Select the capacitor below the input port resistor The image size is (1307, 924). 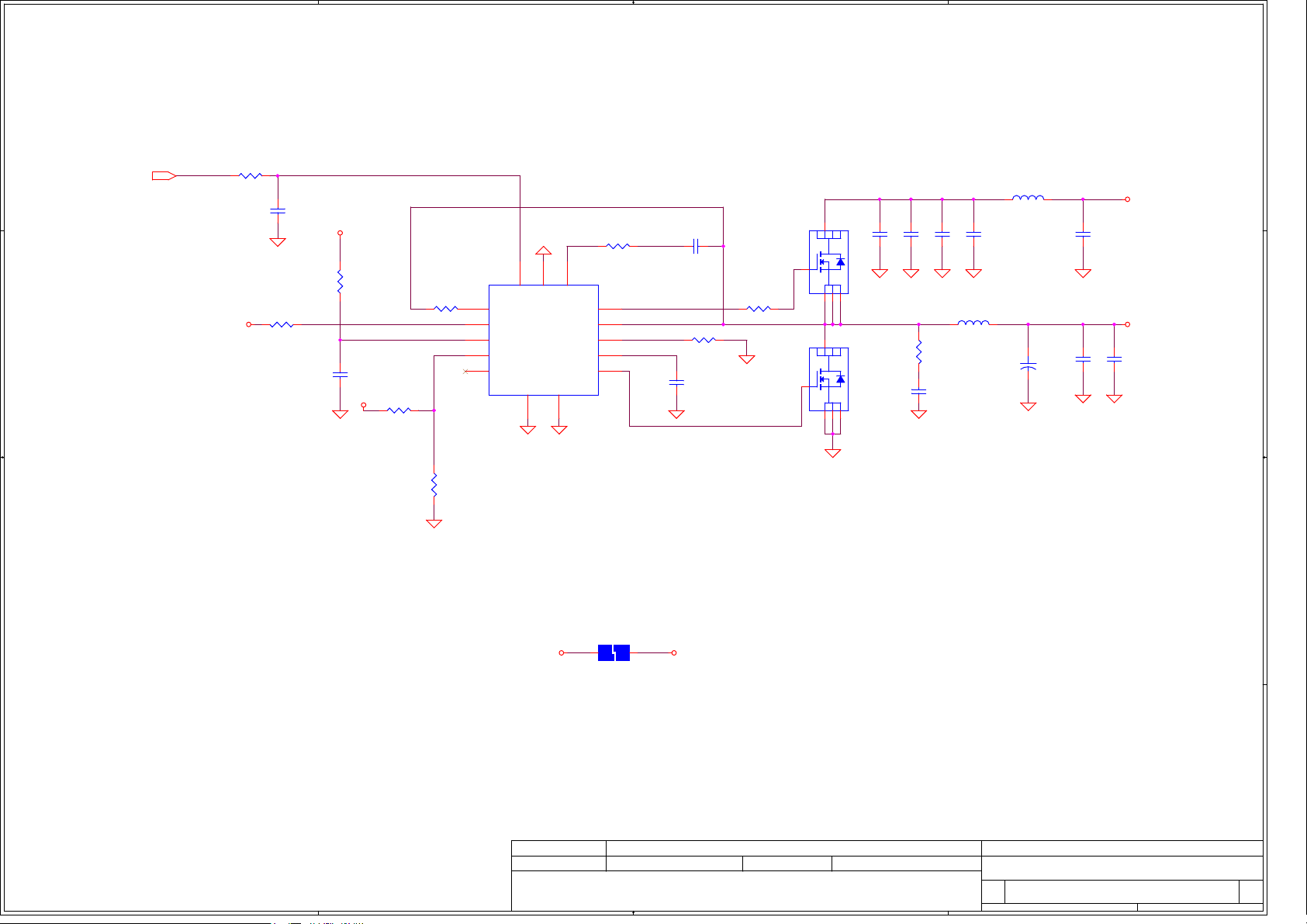[278, 211]
